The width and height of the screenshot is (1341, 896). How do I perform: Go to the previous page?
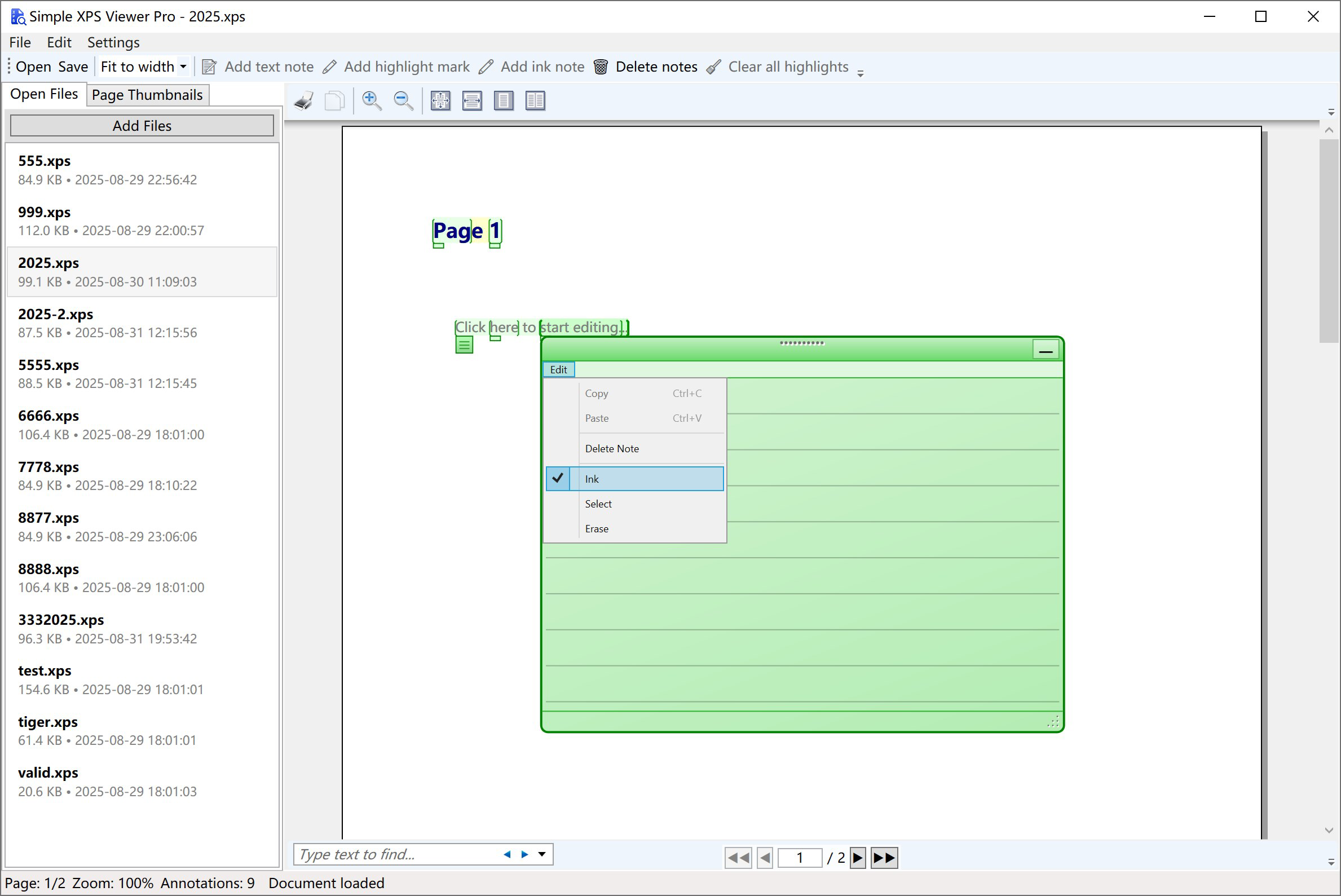point(765,858)
